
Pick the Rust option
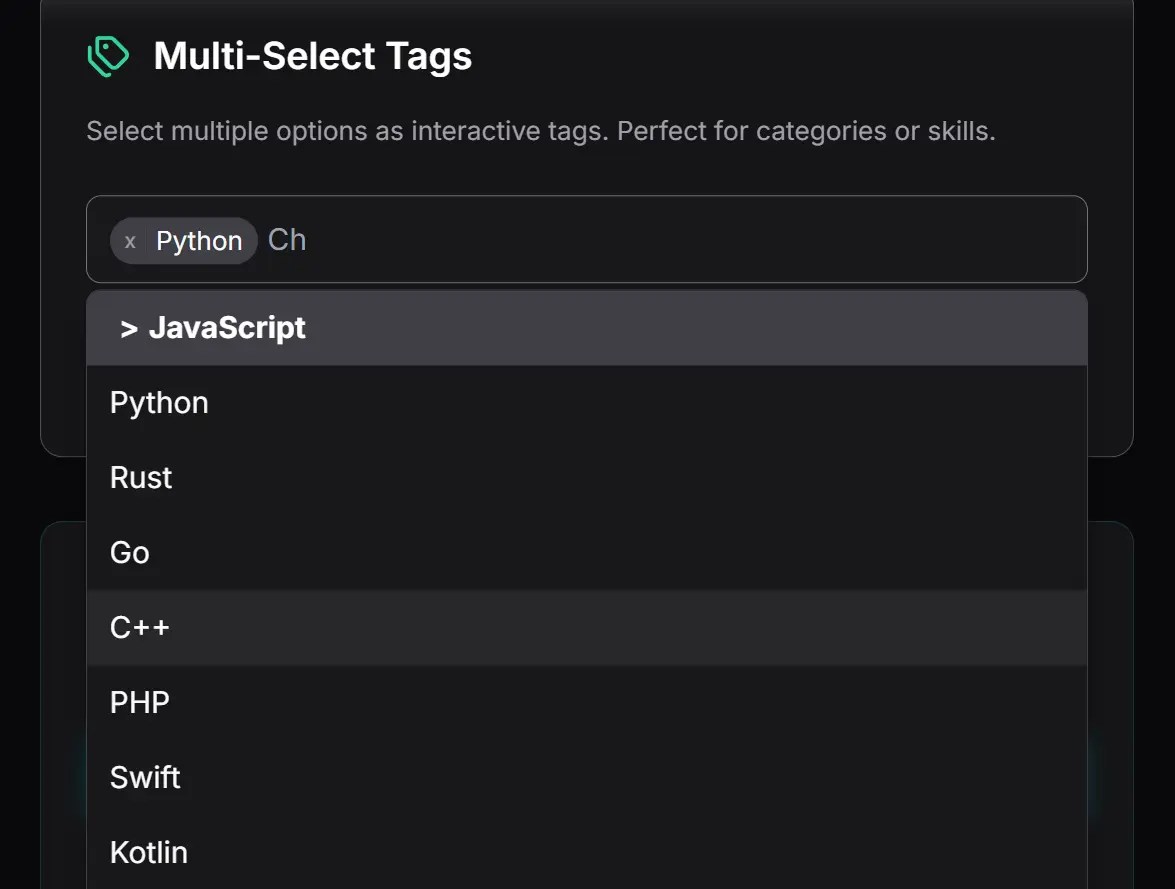pos(141,478)
